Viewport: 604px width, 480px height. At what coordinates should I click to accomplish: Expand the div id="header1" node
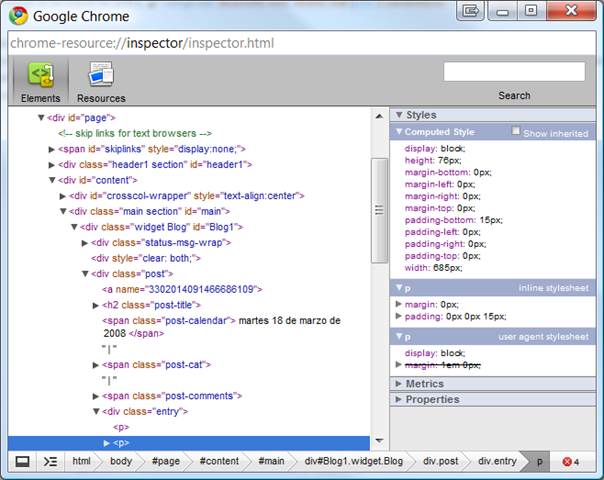[52, 165]
